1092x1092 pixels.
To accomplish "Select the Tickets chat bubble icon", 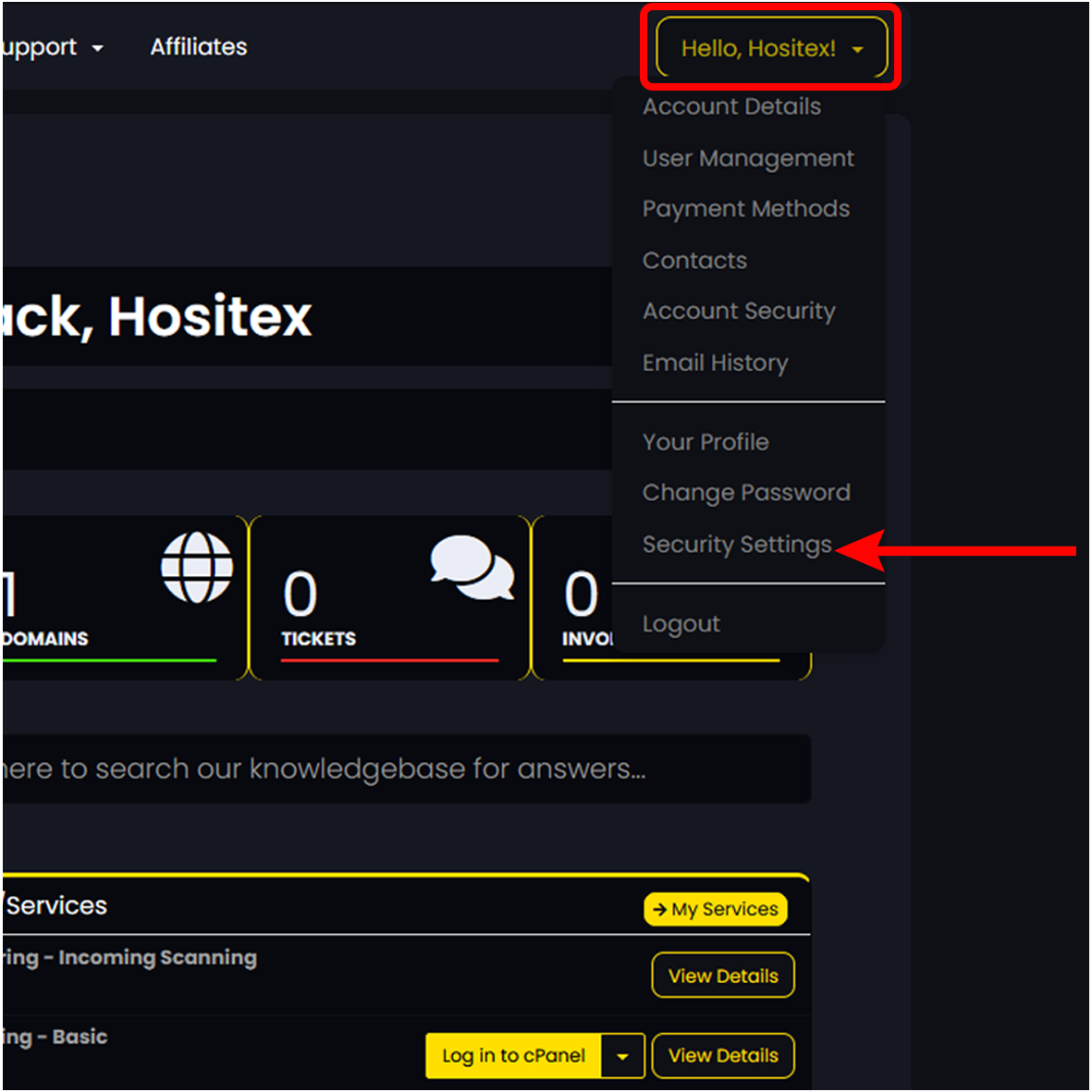I will (x=472, y=567).
